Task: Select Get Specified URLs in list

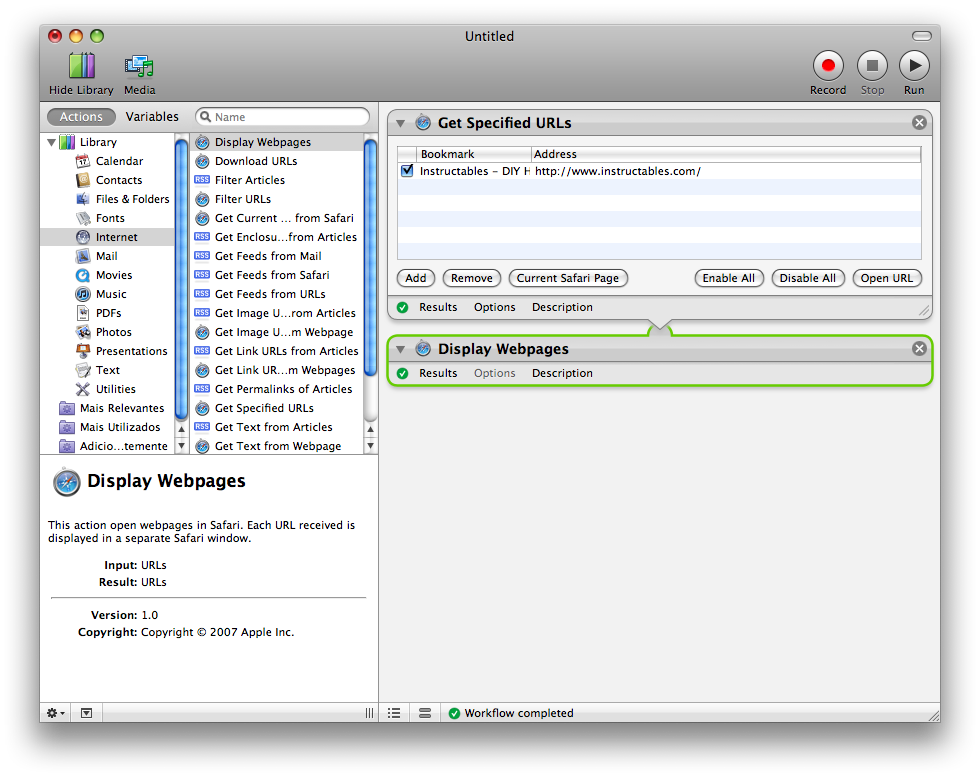Action: (278, 408)
